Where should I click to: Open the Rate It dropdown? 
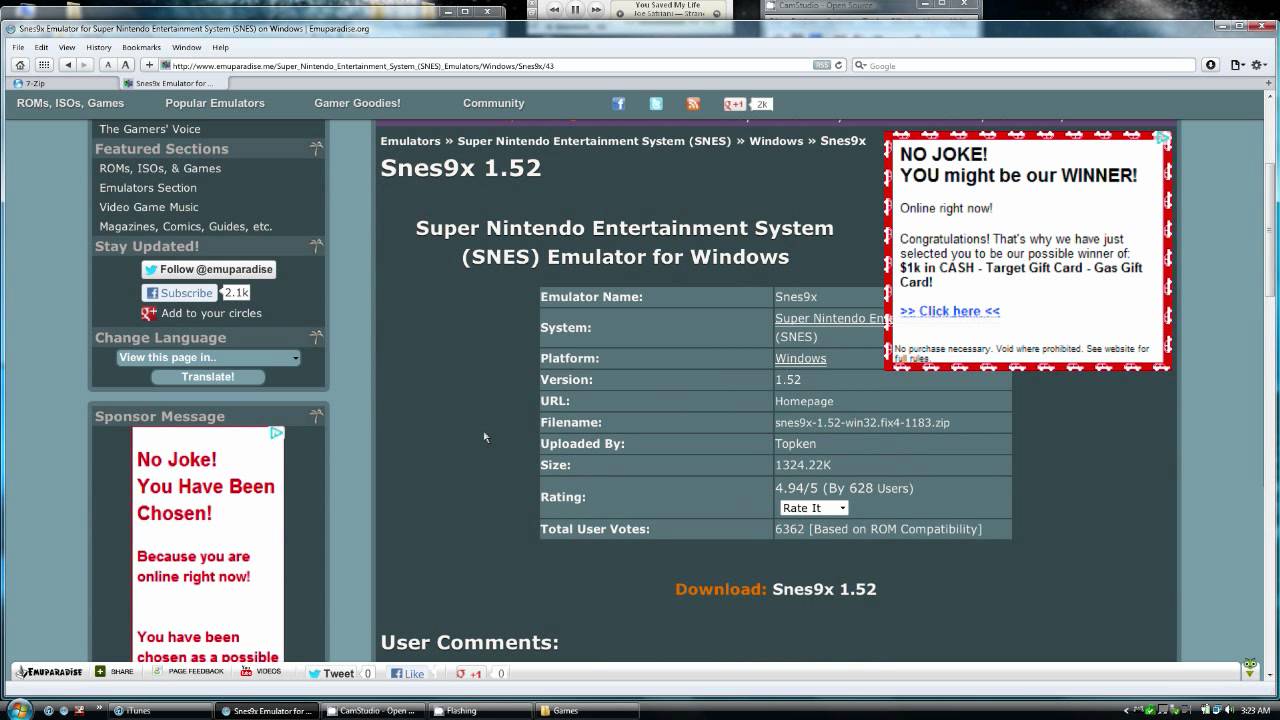tap(814, 508)
